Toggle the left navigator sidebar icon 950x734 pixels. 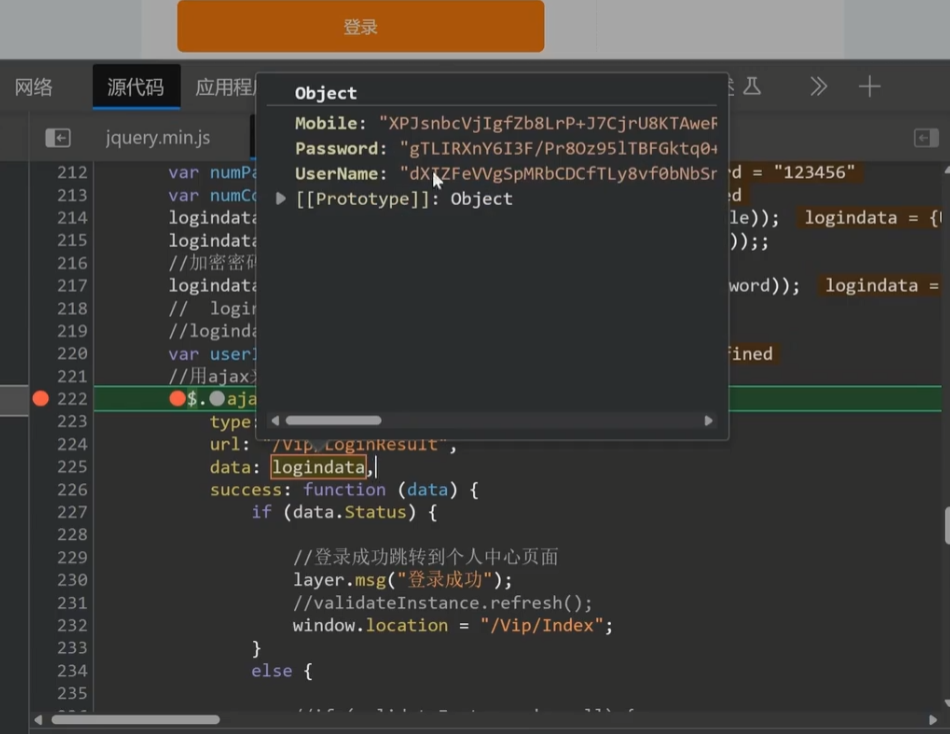click(58, 138)
